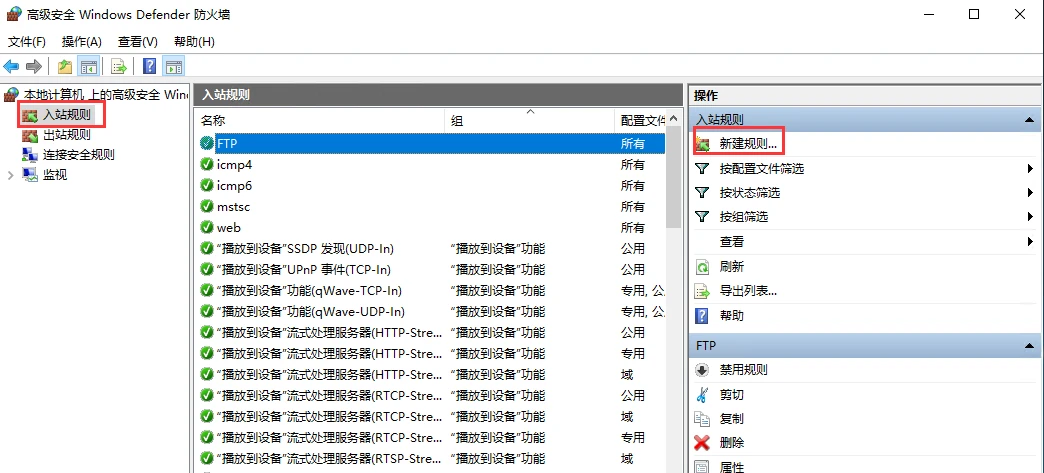Click the green check icon beside qWave-UDP-In rule
The height and width of the screenshot is (473, 1044).
(206, 311)
